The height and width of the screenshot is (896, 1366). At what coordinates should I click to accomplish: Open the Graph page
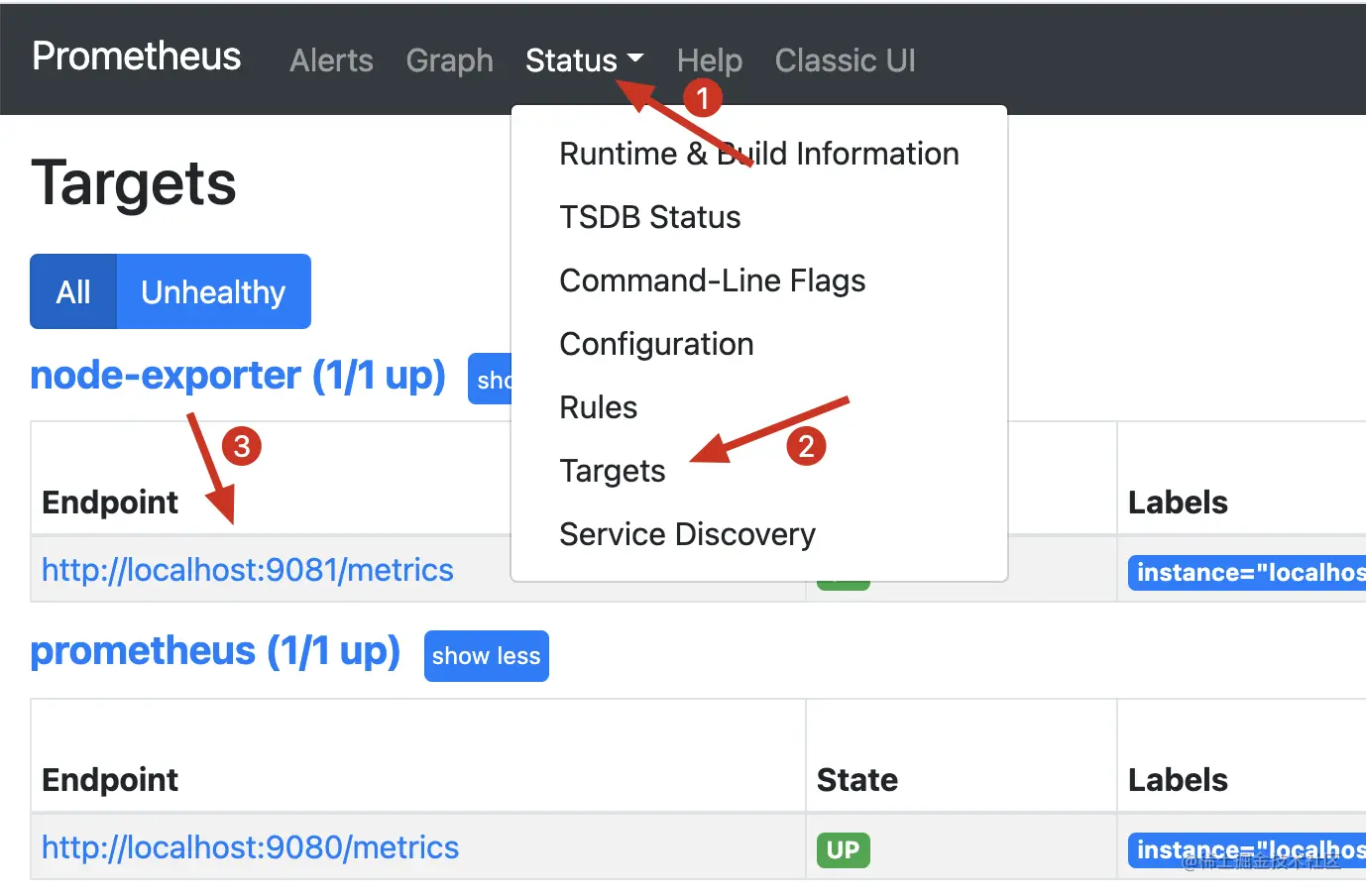(449, 60)
